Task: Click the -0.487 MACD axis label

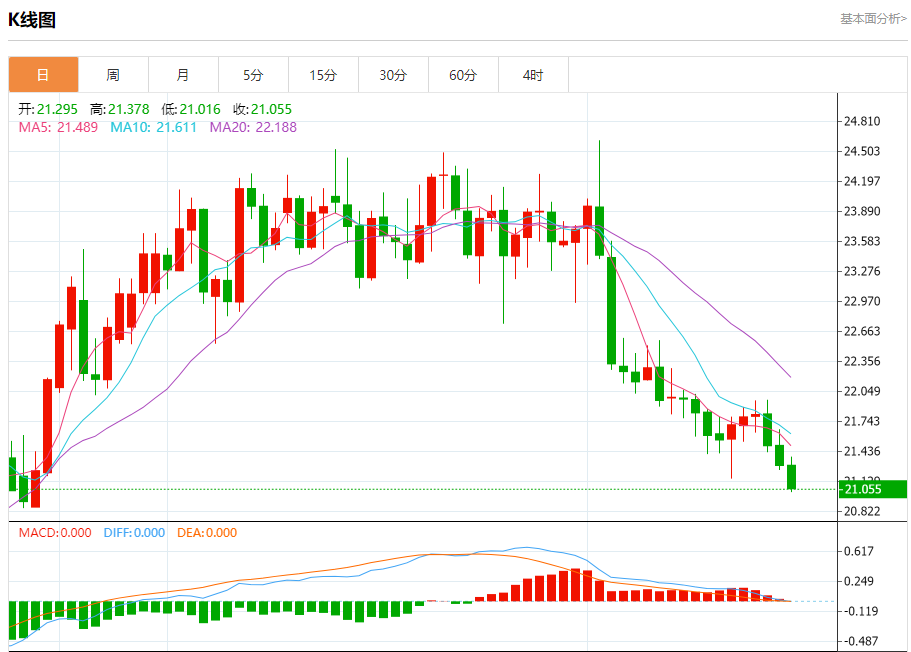Action: coord(861,641)
